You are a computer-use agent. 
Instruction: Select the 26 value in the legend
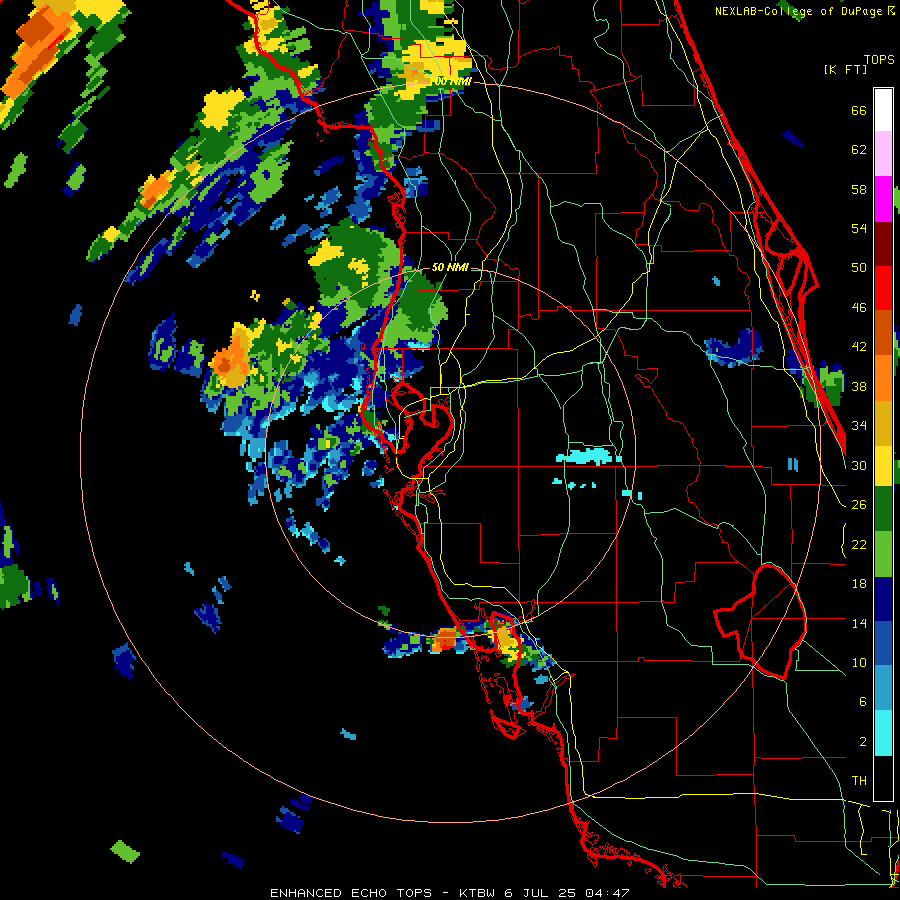[859, 505]
